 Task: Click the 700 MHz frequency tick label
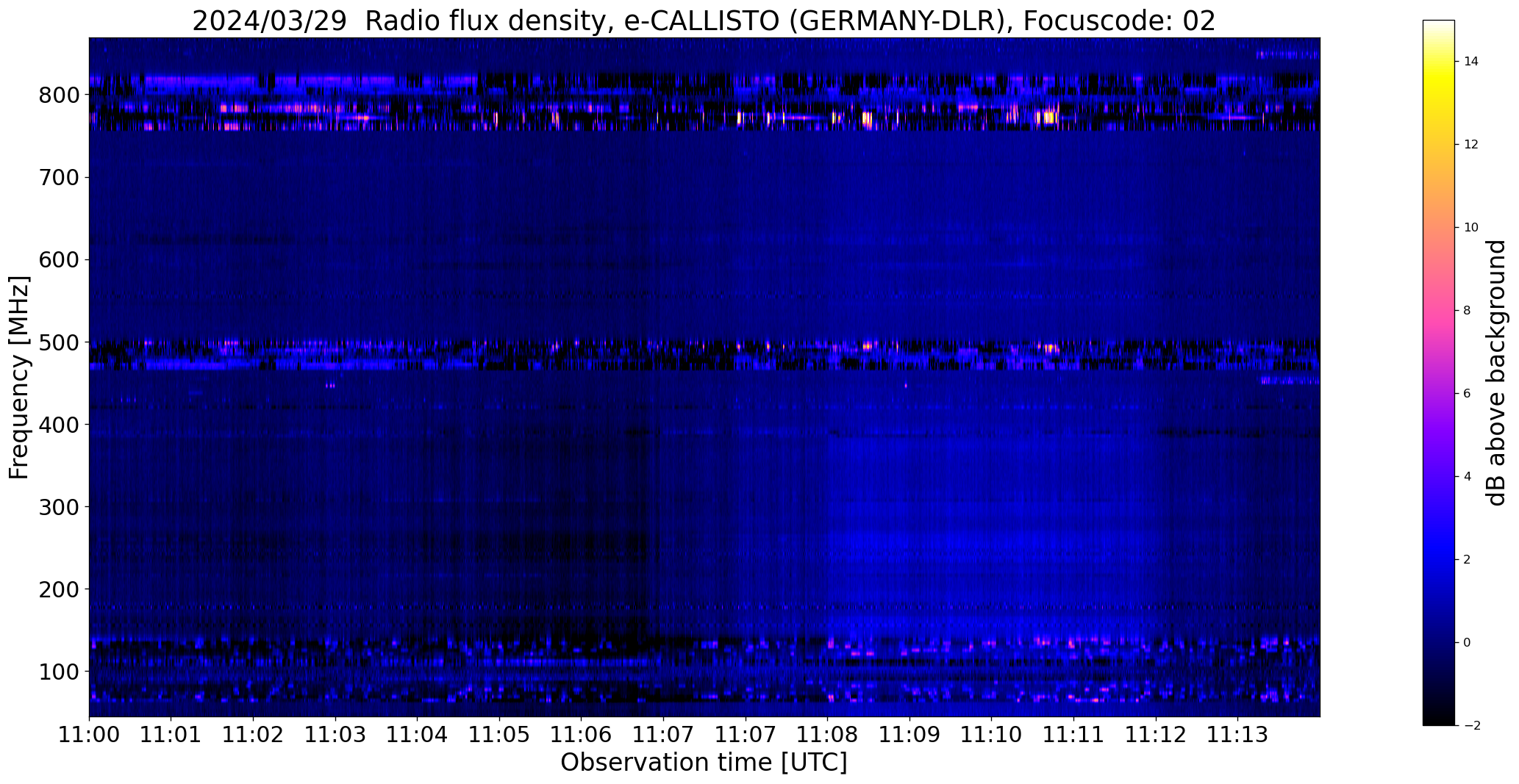[x=59, y=178]
